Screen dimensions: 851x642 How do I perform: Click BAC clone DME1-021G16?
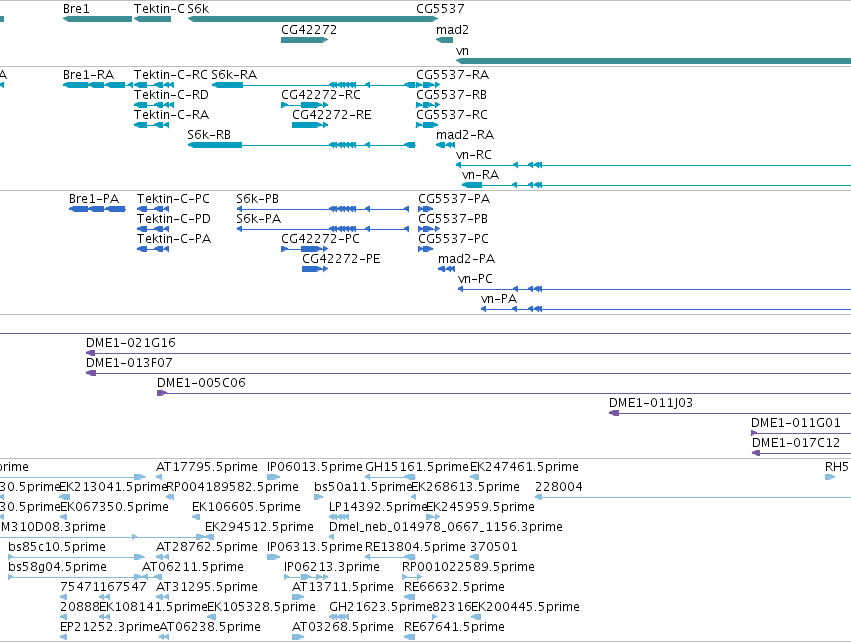[468, 353]
